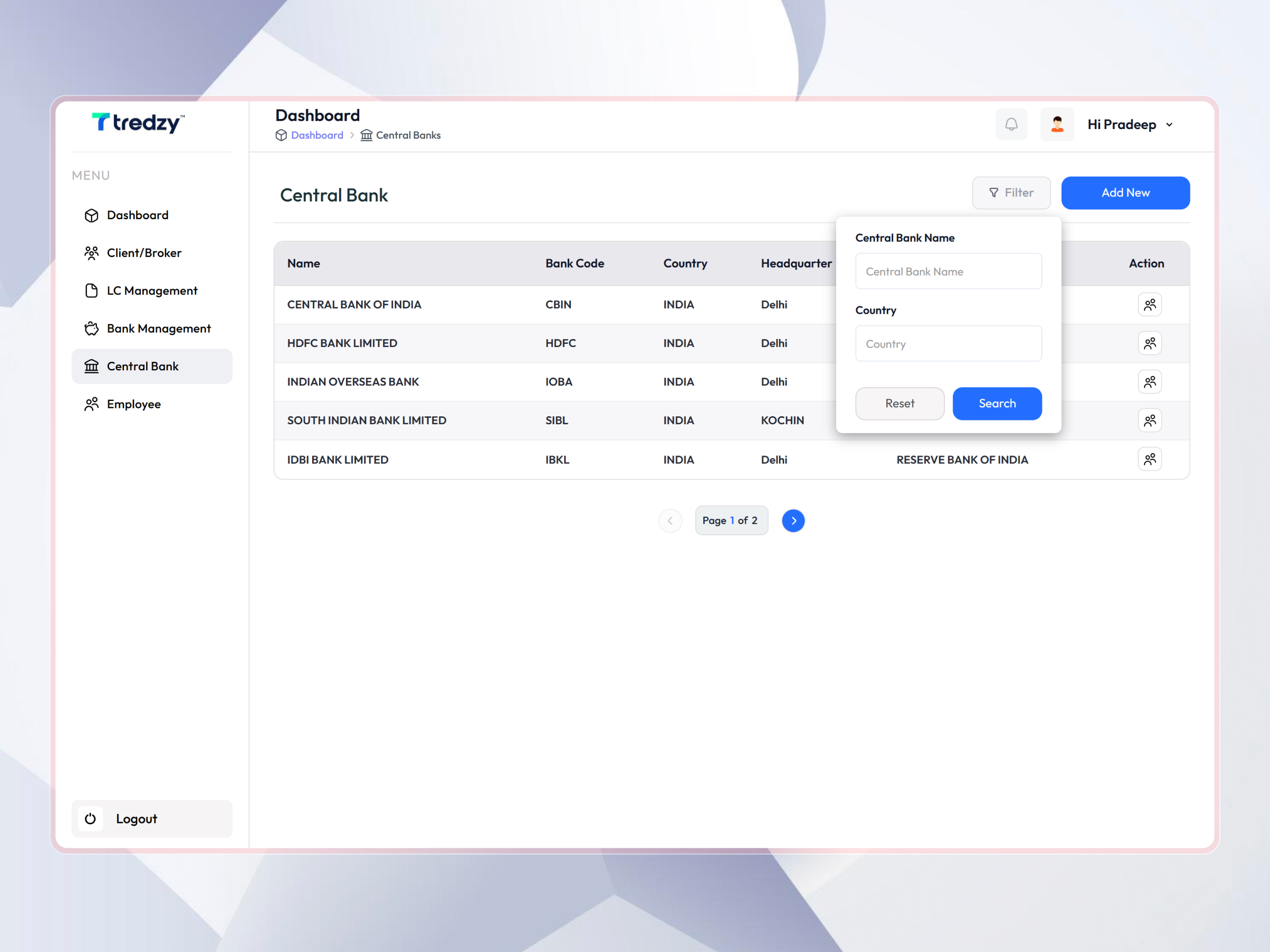Switch to the Dashboard menu item
The height and width of the screenshot is (952, 1270).
137,215
